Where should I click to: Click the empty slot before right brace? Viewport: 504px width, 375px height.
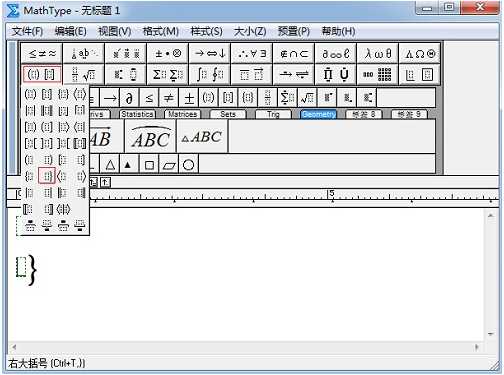(x=21, y=267)
